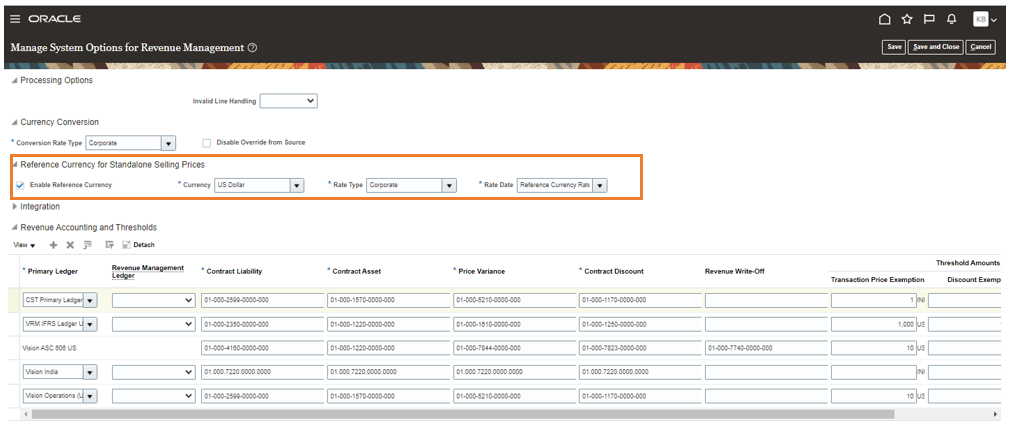Open the KB user account menu

[x=981, y=19]
